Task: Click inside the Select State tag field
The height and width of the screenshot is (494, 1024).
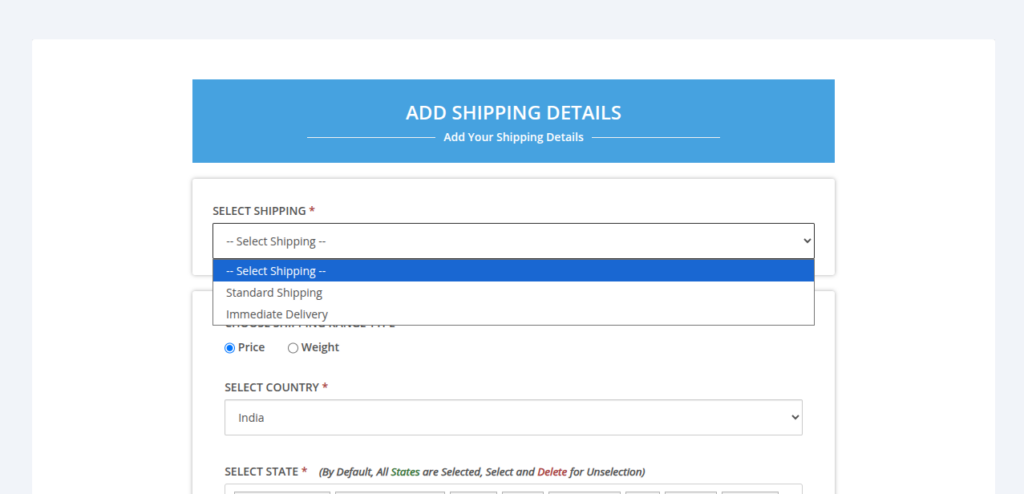Action: coord(513,489)
